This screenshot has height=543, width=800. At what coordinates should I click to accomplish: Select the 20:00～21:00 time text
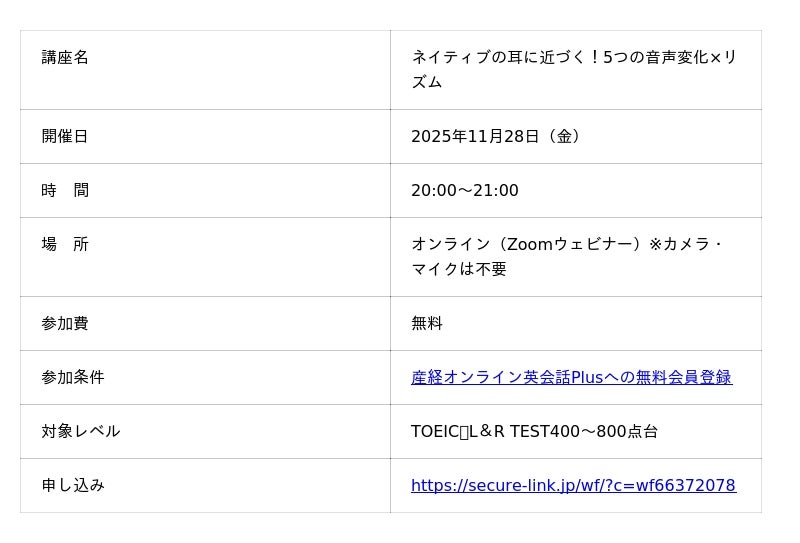point(465,190)
